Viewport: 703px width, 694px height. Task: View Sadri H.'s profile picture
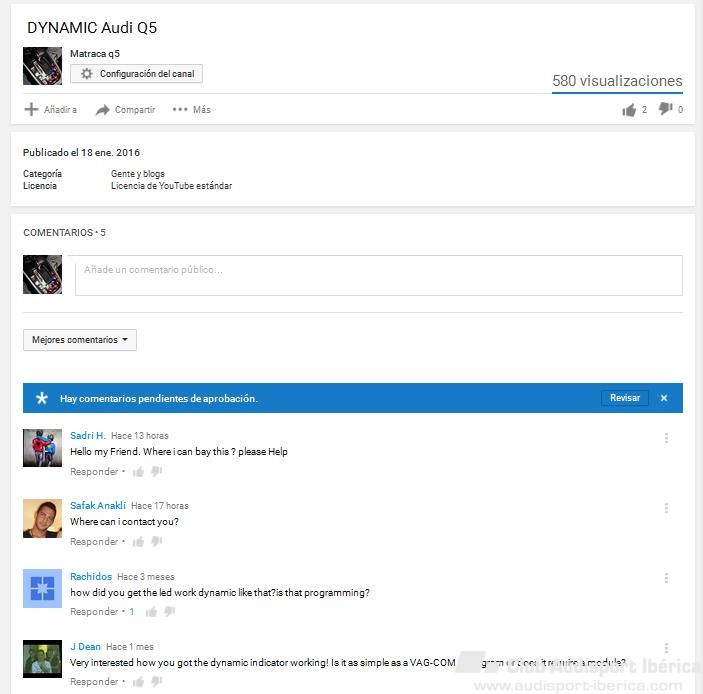pos(43,448)
